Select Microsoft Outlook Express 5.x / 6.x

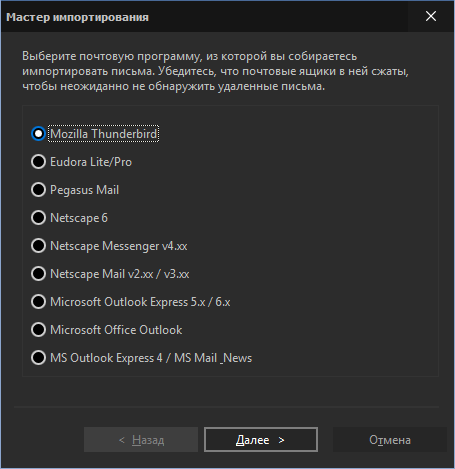(x=38, y=302)
